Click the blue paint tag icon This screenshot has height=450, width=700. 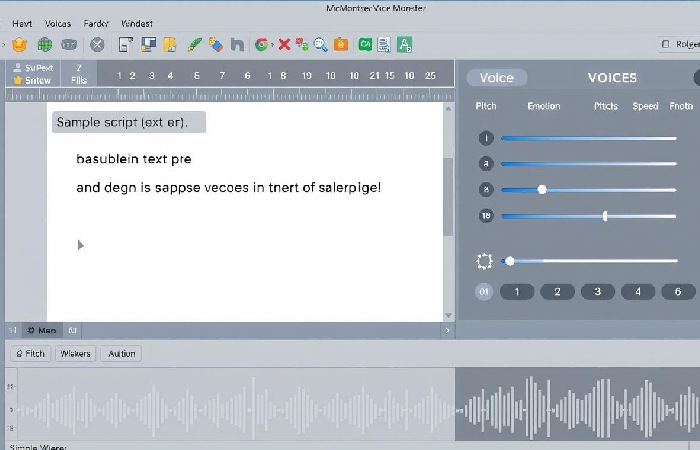(x=215, y=44)
